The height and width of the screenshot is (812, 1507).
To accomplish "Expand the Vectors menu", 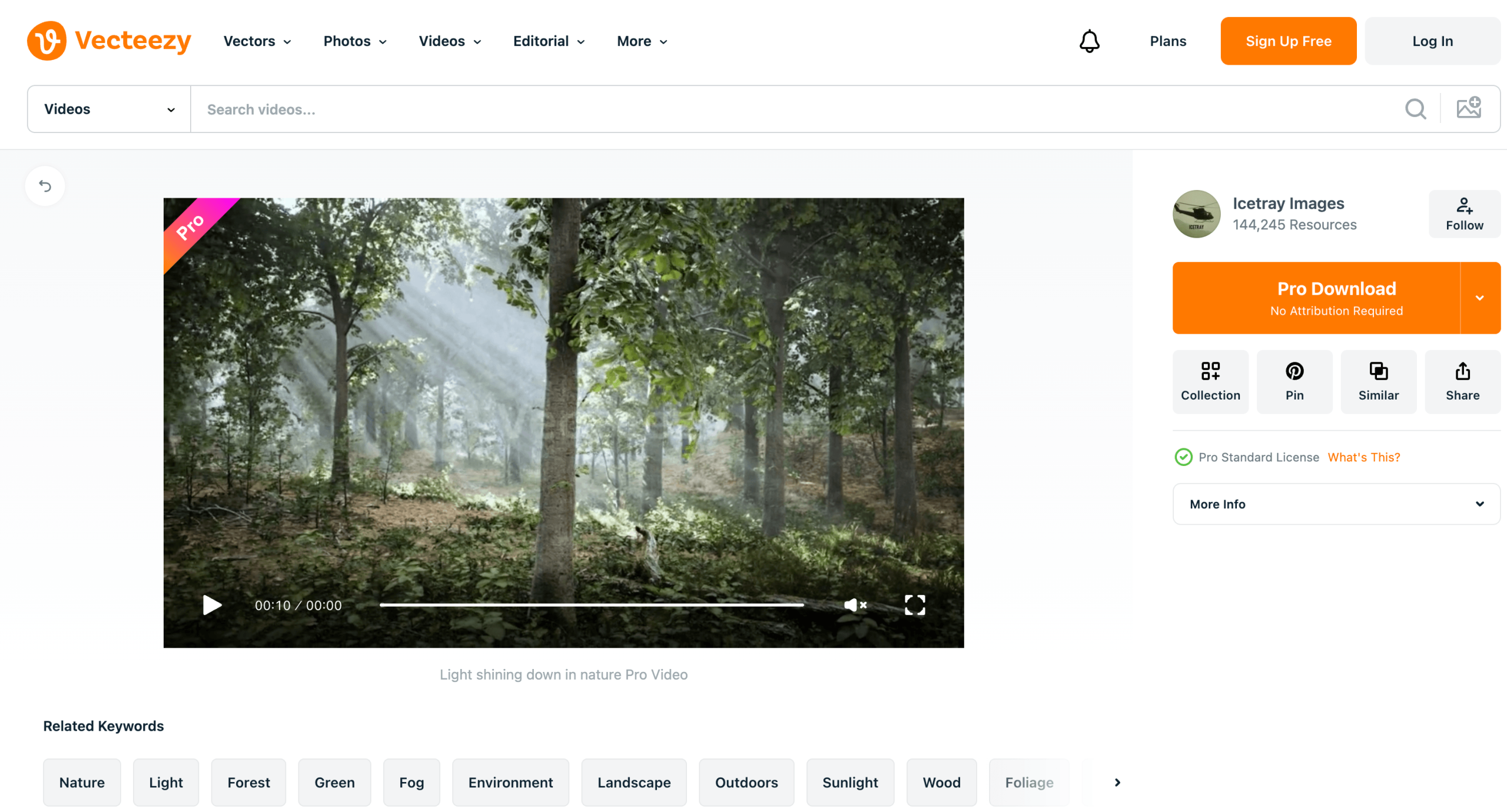I will click(x=257, y=41).
